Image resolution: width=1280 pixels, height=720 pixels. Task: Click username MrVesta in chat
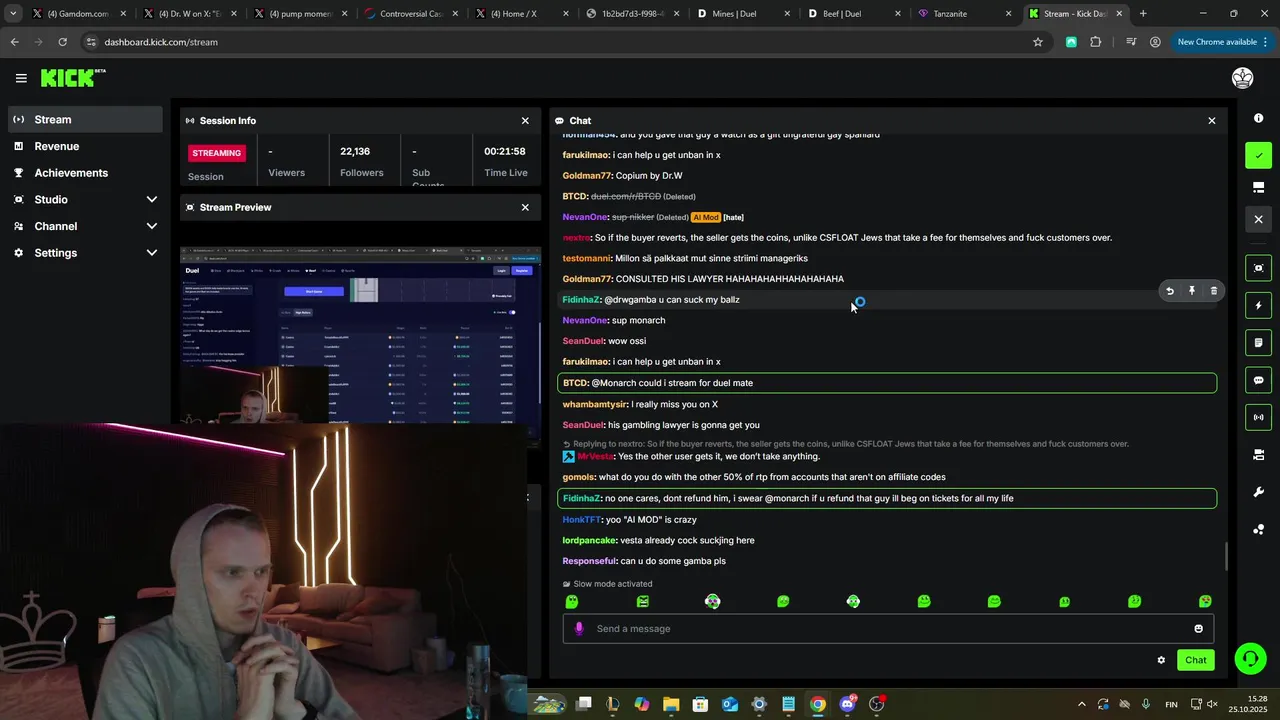(596, 456)
